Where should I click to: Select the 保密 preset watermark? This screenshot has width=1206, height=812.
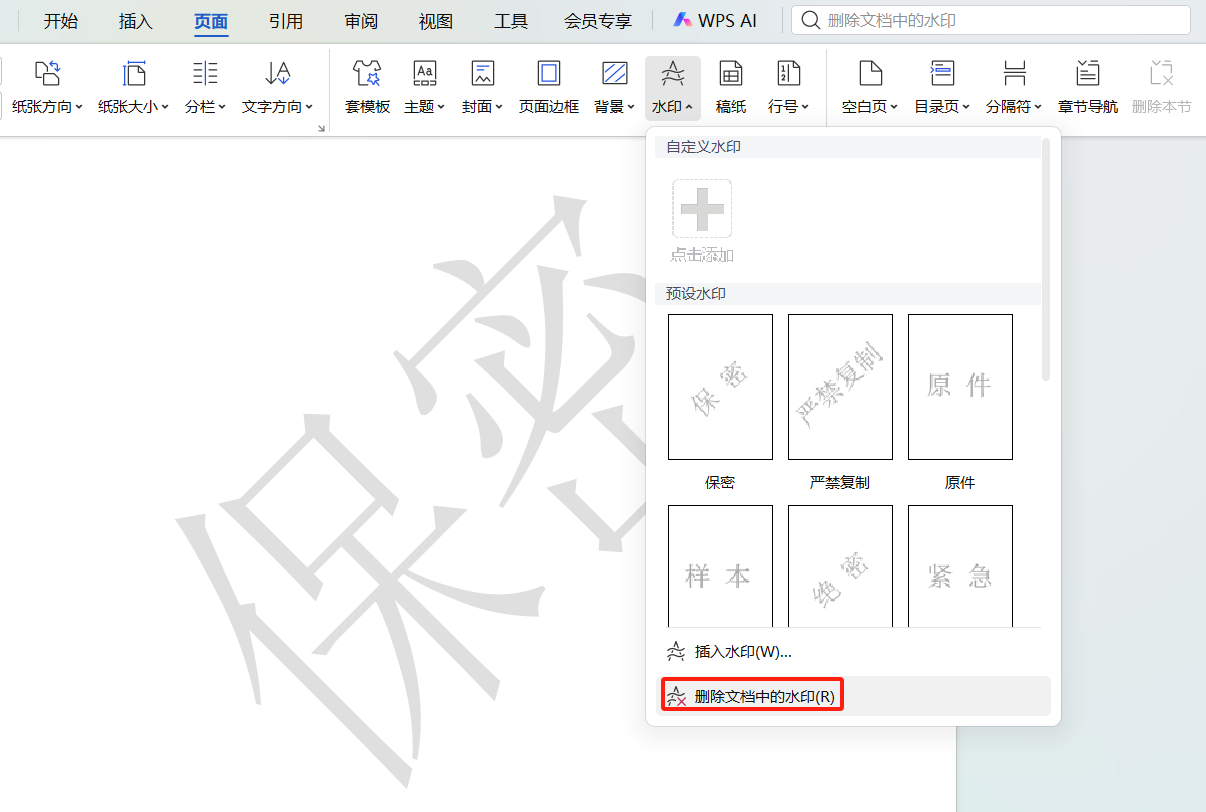[x=720, y=387]
